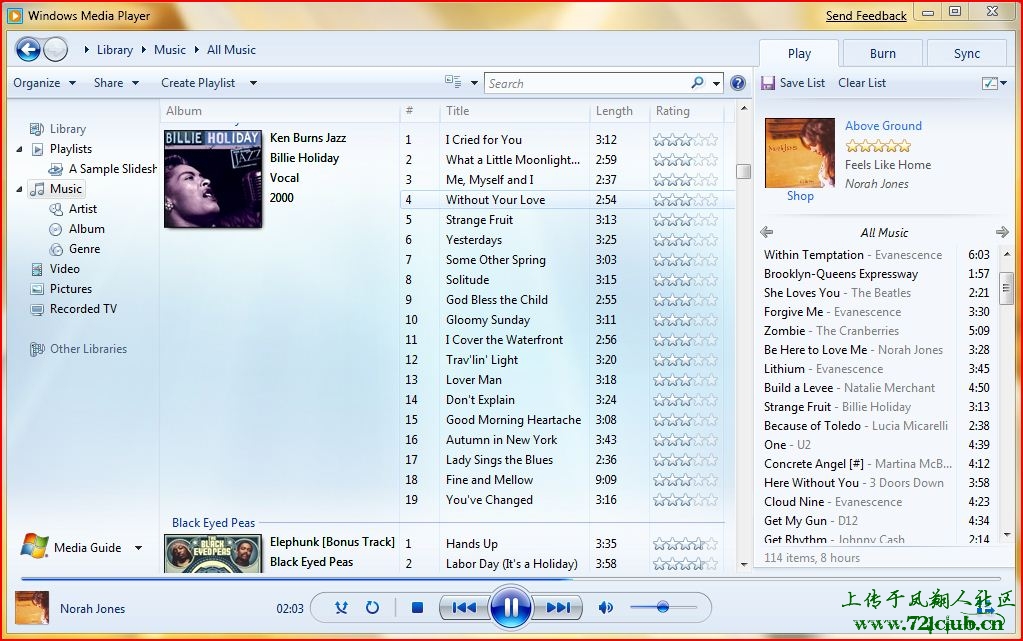The image size is (1023, 641).
Task: Click the Album disc icon under Music
Action: point(56,229)
